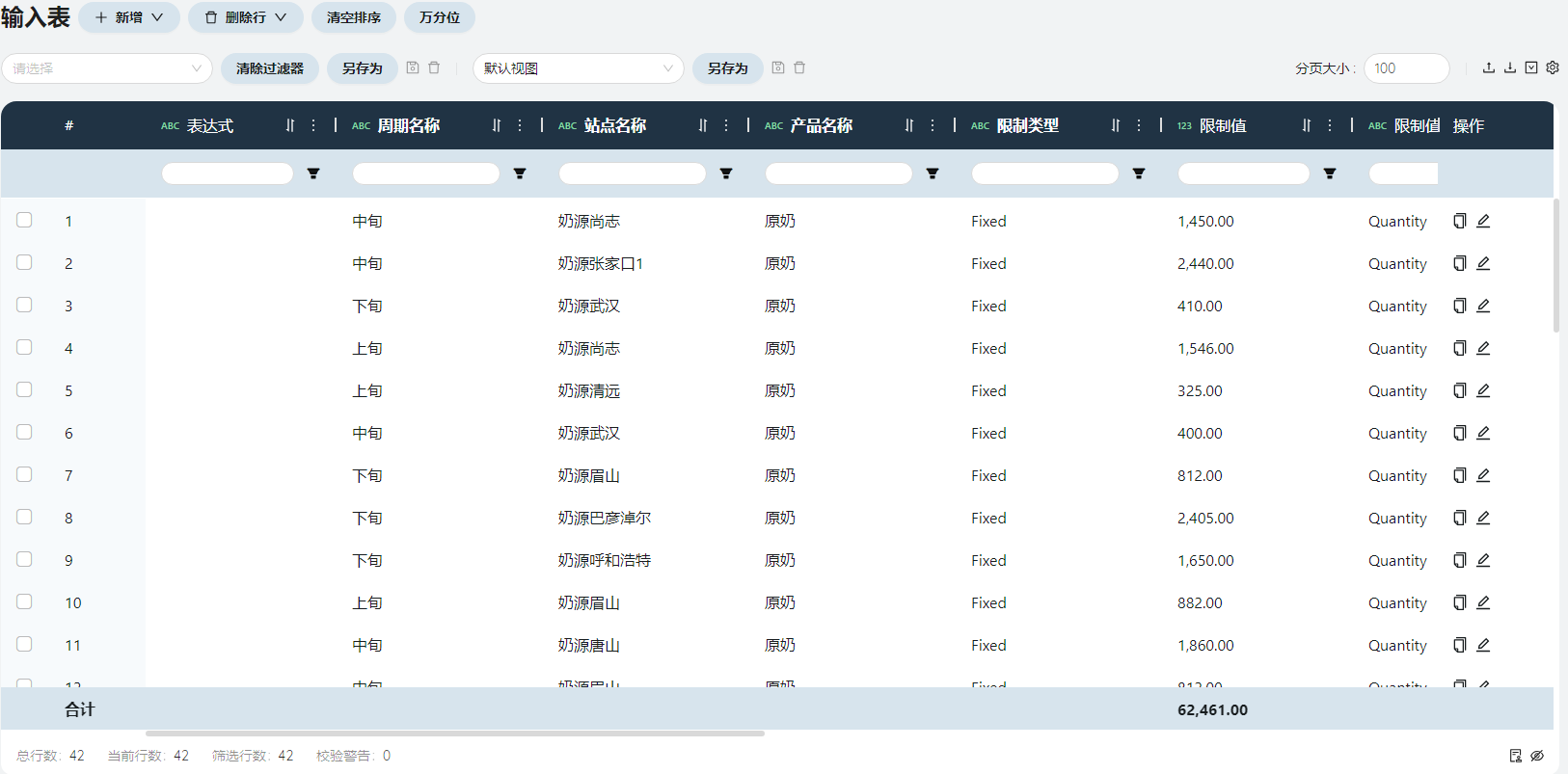This screenshot has width=1568, height=774.
Task: Click sort icon in 站点名称 column header
Action: coord(703,125)
